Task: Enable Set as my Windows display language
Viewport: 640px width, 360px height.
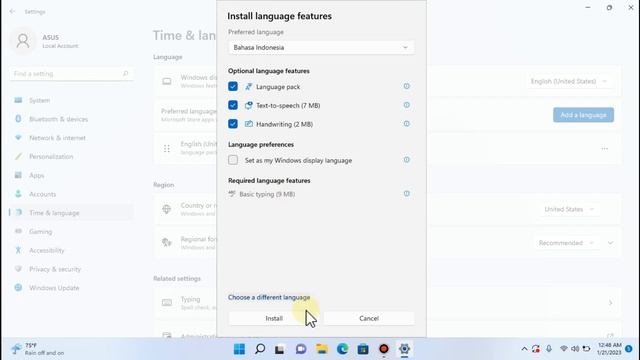Action: (233, 160)
